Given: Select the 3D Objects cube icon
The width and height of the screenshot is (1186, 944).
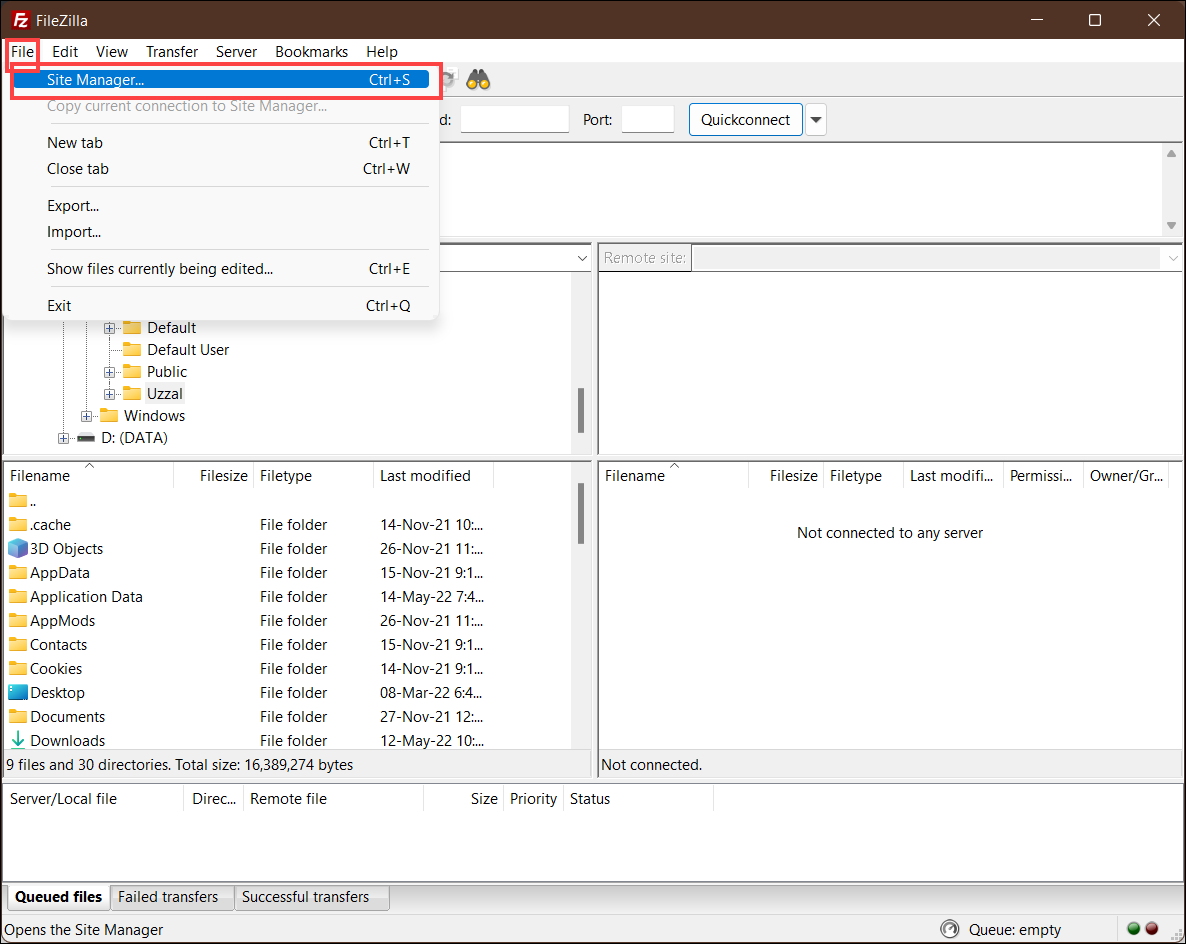Looking at the screenshot, I should [x=17, y=548].
